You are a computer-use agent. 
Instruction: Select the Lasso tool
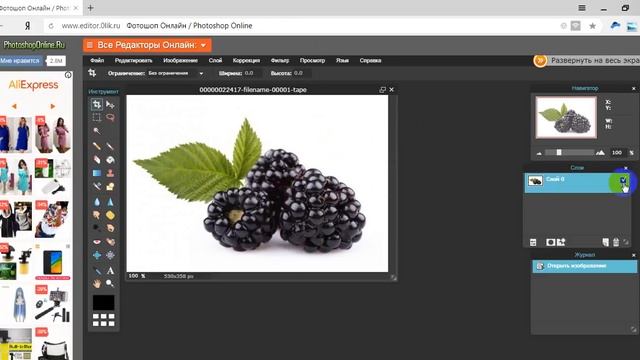tap(110, 118)
